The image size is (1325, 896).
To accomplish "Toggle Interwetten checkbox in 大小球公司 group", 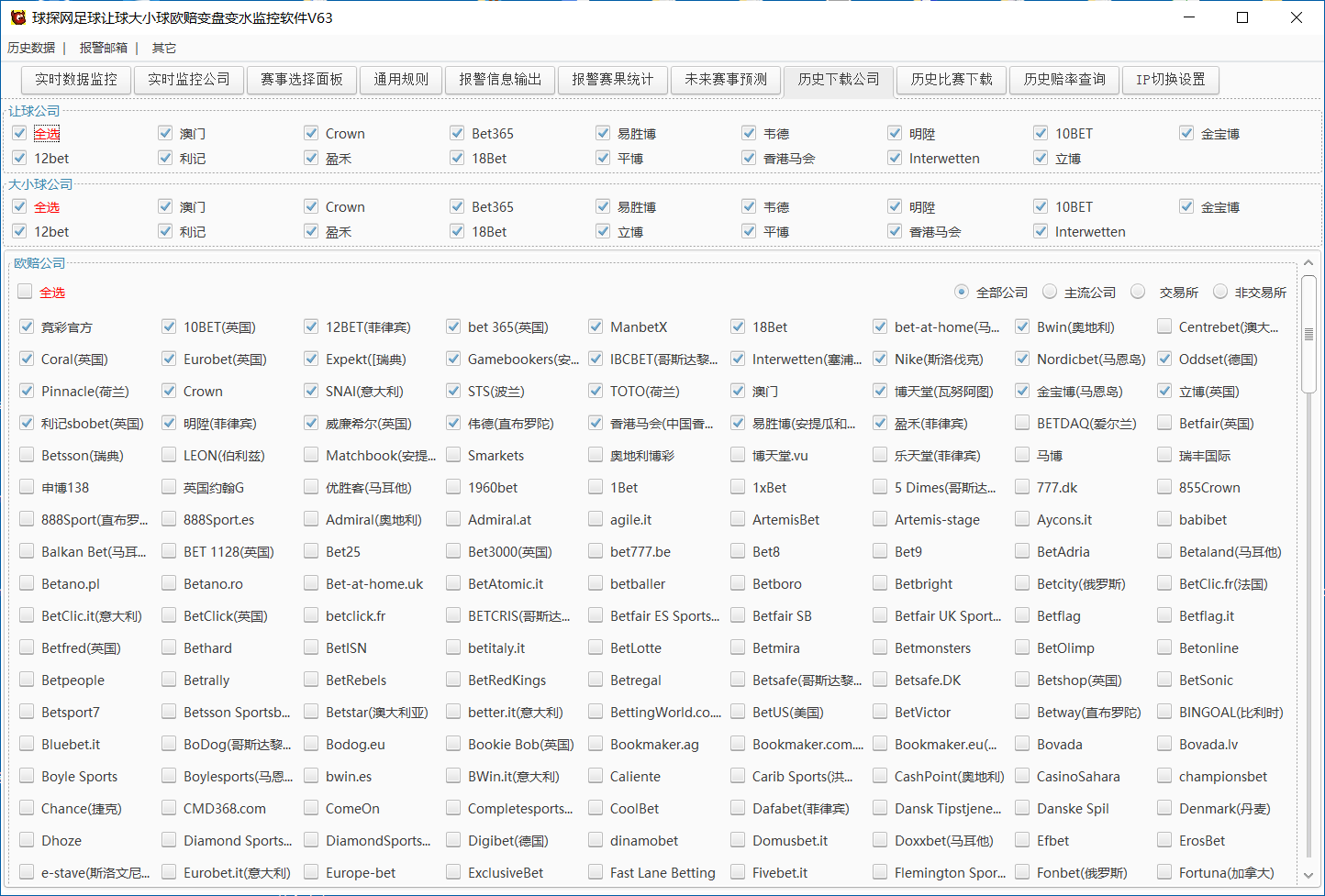I will point(1041,231).
